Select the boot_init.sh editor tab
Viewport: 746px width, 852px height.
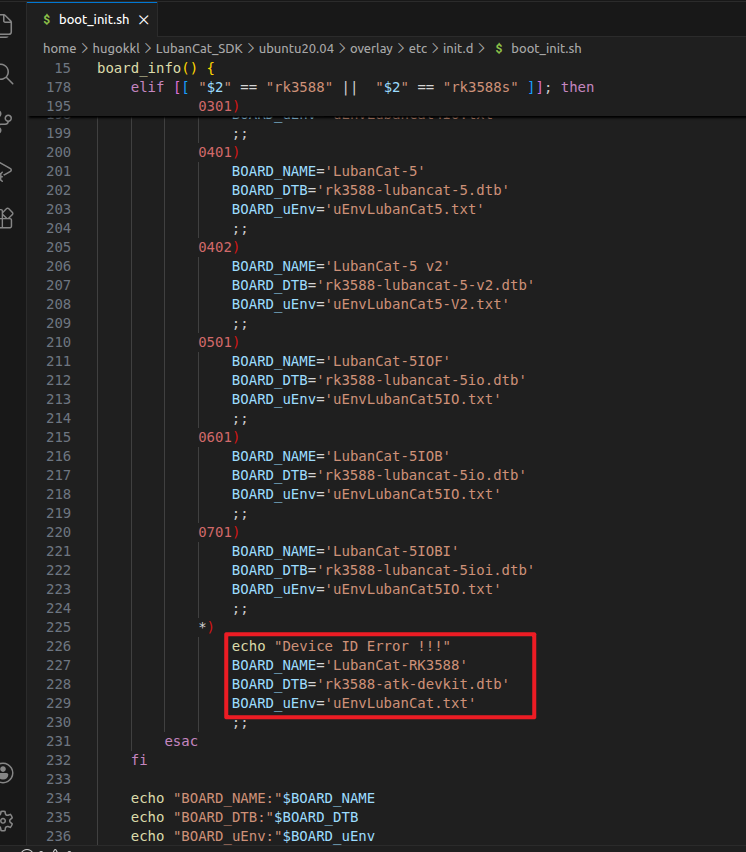coord(90,19)
